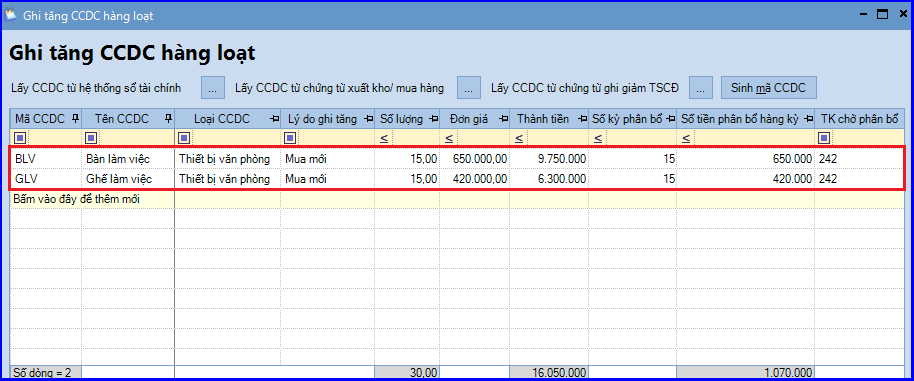
Task: Select periodic allocation 650.000
Action: [x=746, y=158]
